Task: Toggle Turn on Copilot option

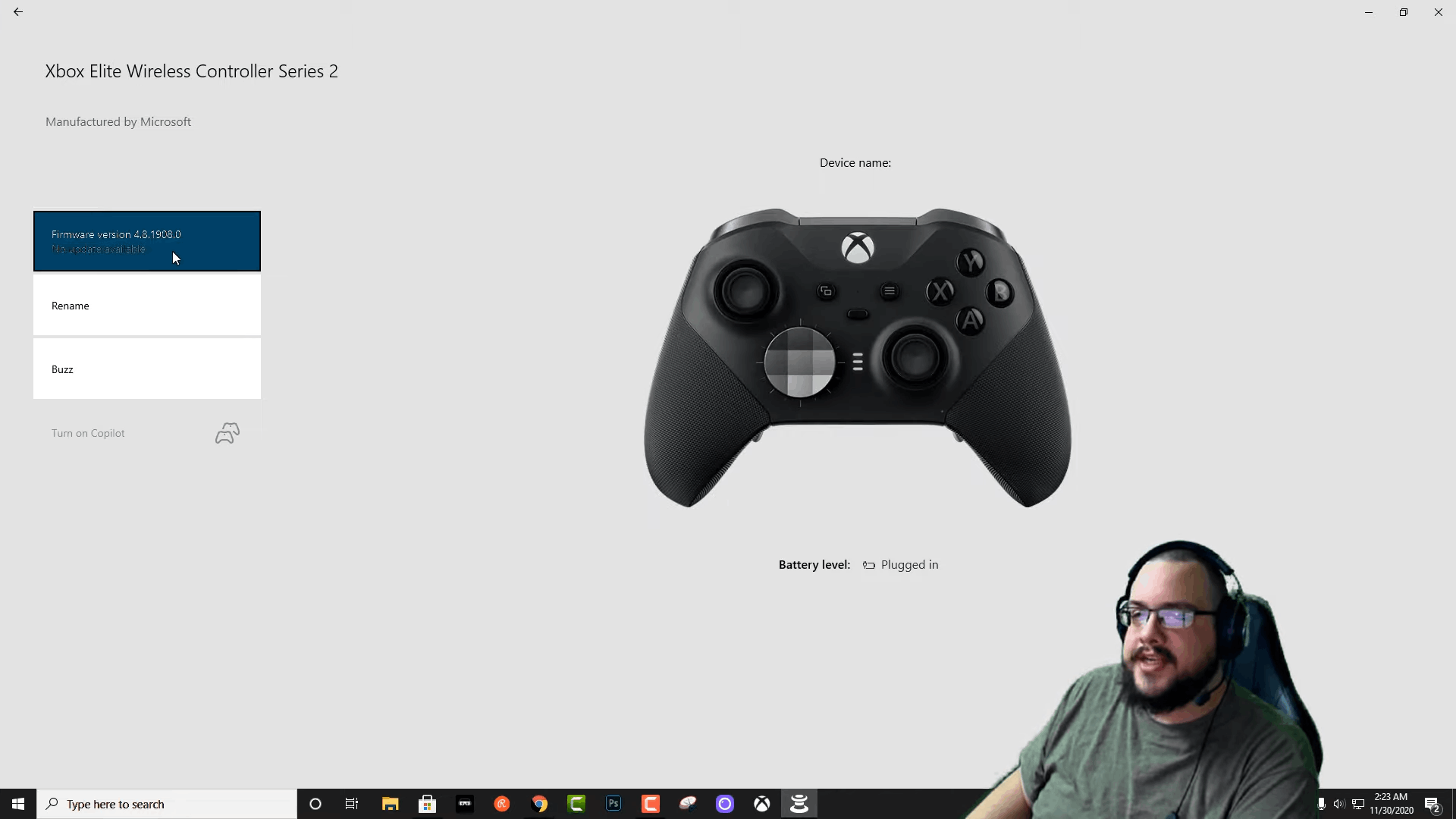Action: 145,432
